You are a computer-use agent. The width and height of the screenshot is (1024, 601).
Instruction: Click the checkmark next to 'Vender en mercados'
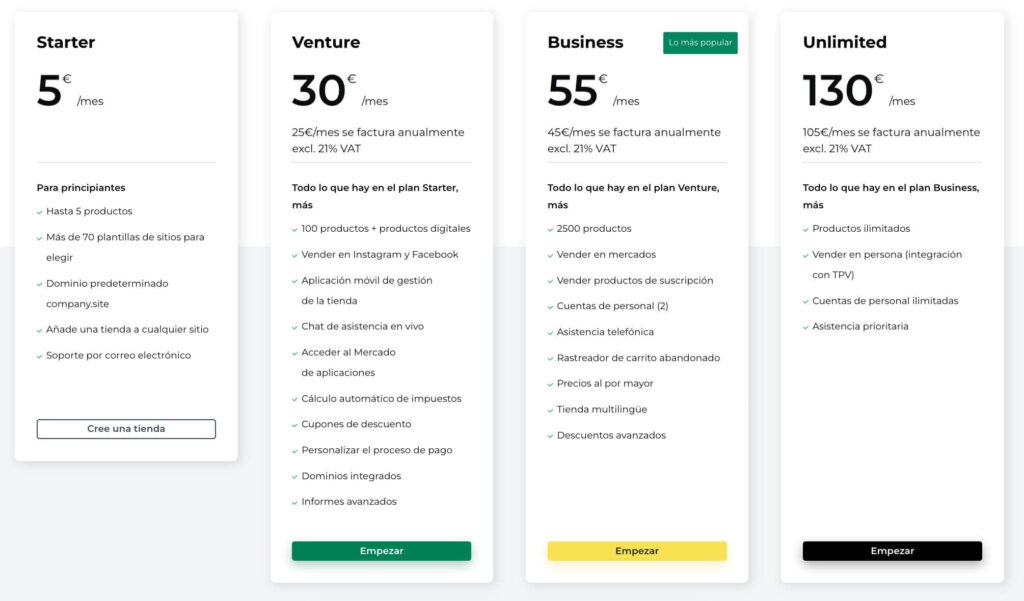[551, 255]
